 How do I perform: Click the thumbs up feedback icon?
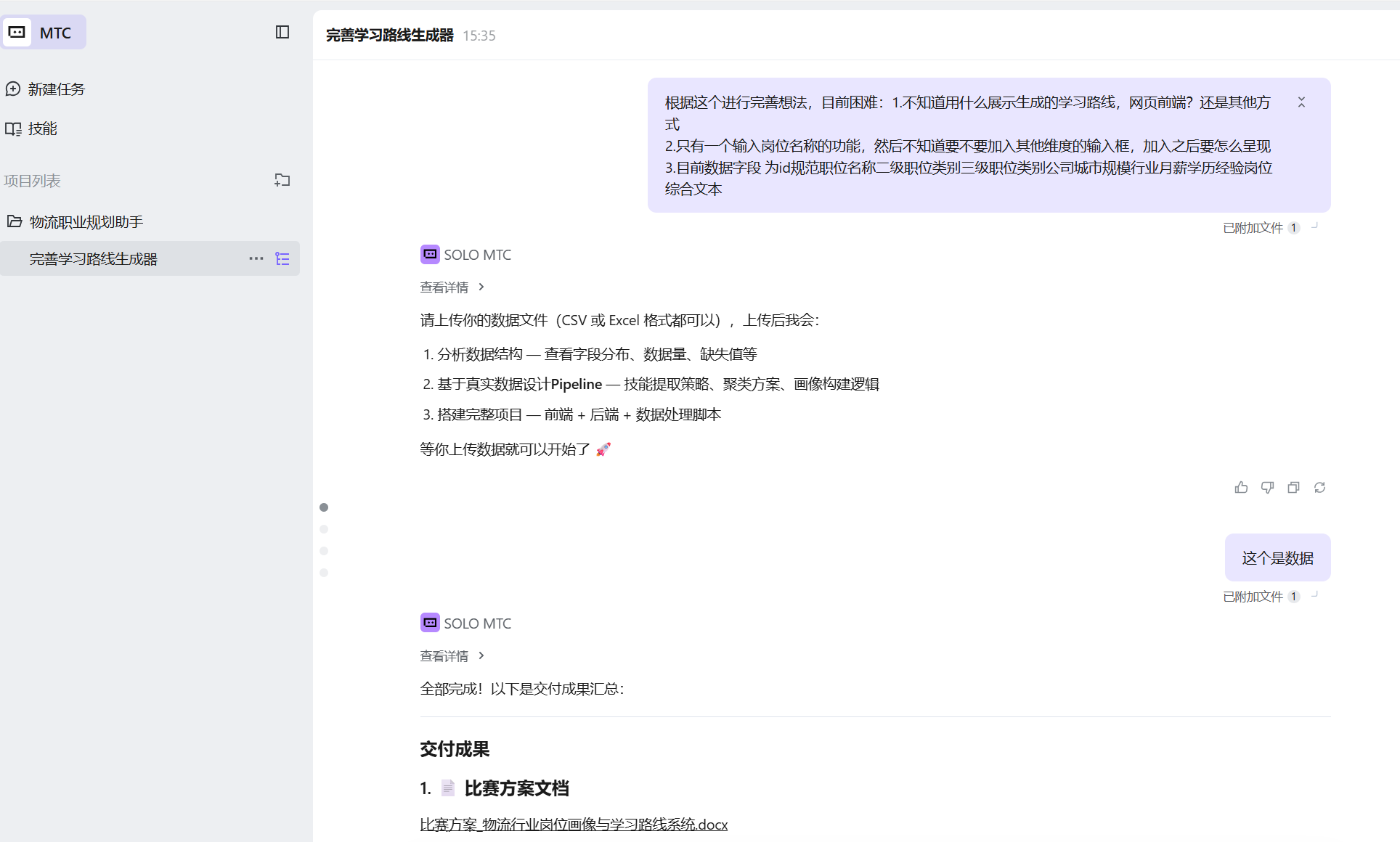coord(1241,488)
